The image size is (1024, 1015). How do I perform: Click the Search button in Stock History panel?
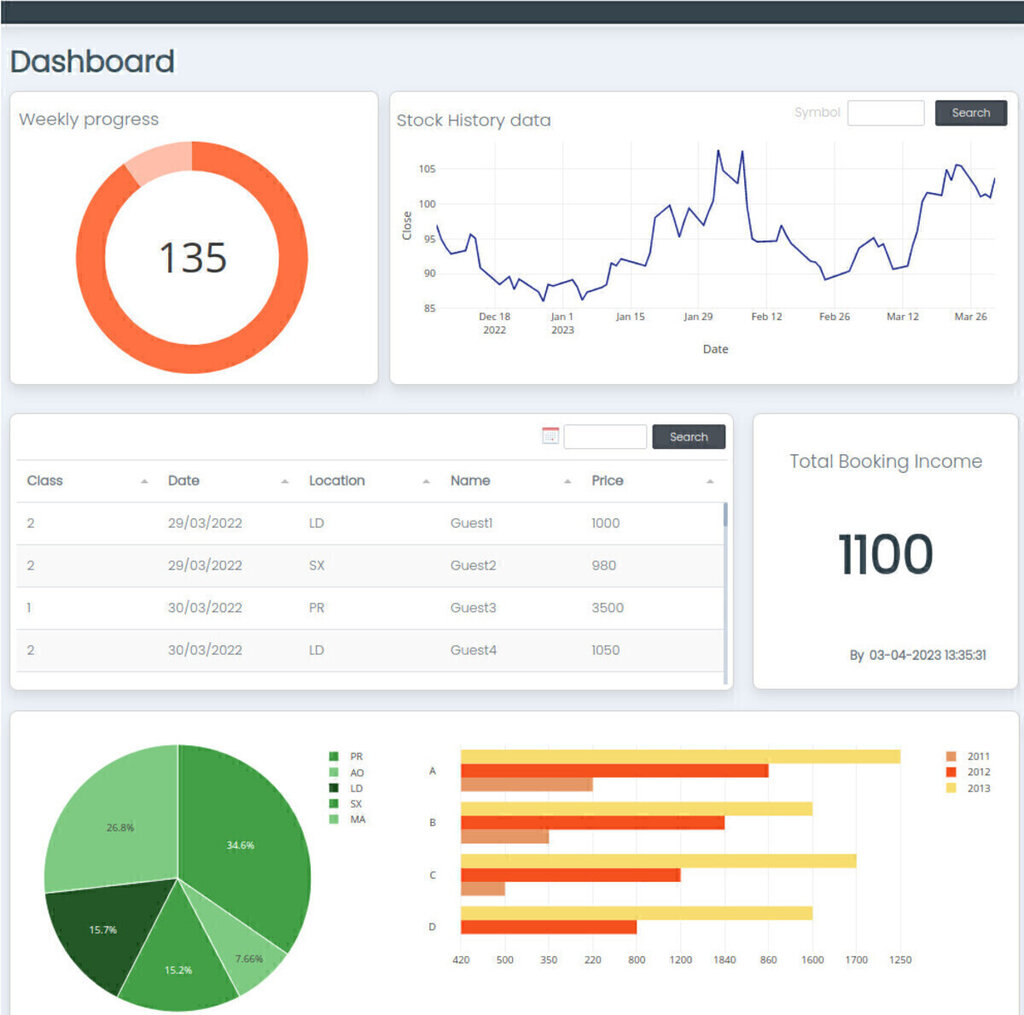click(x=970, y=113)
